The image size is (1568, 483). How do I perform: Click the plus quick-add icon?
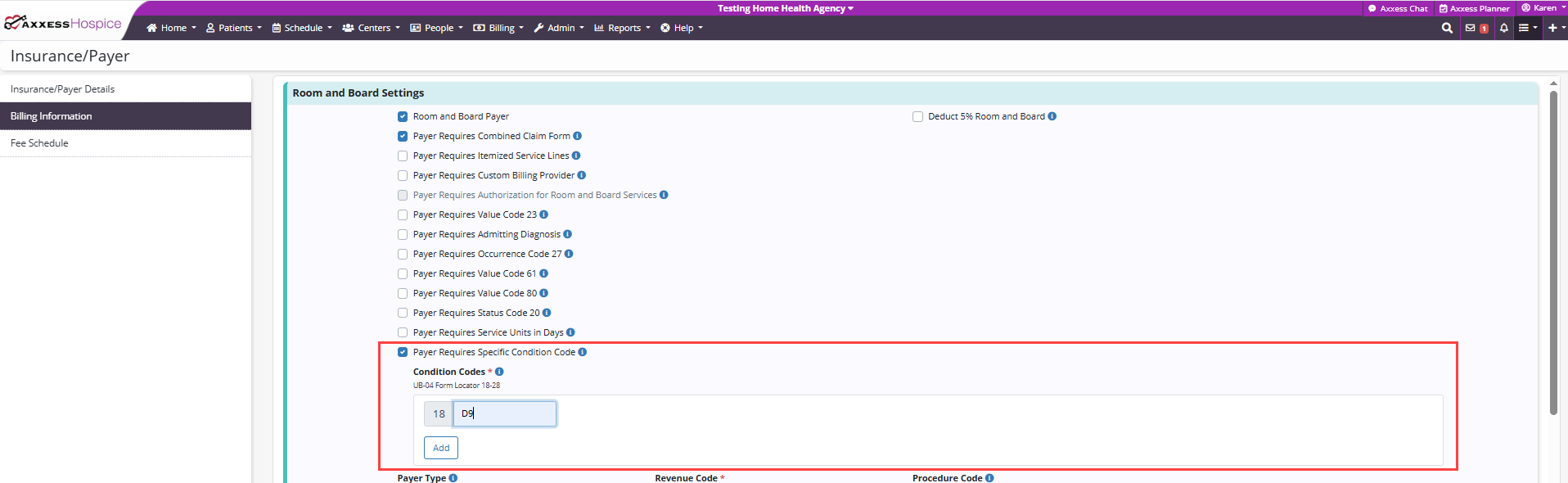tap(1552, 28)
